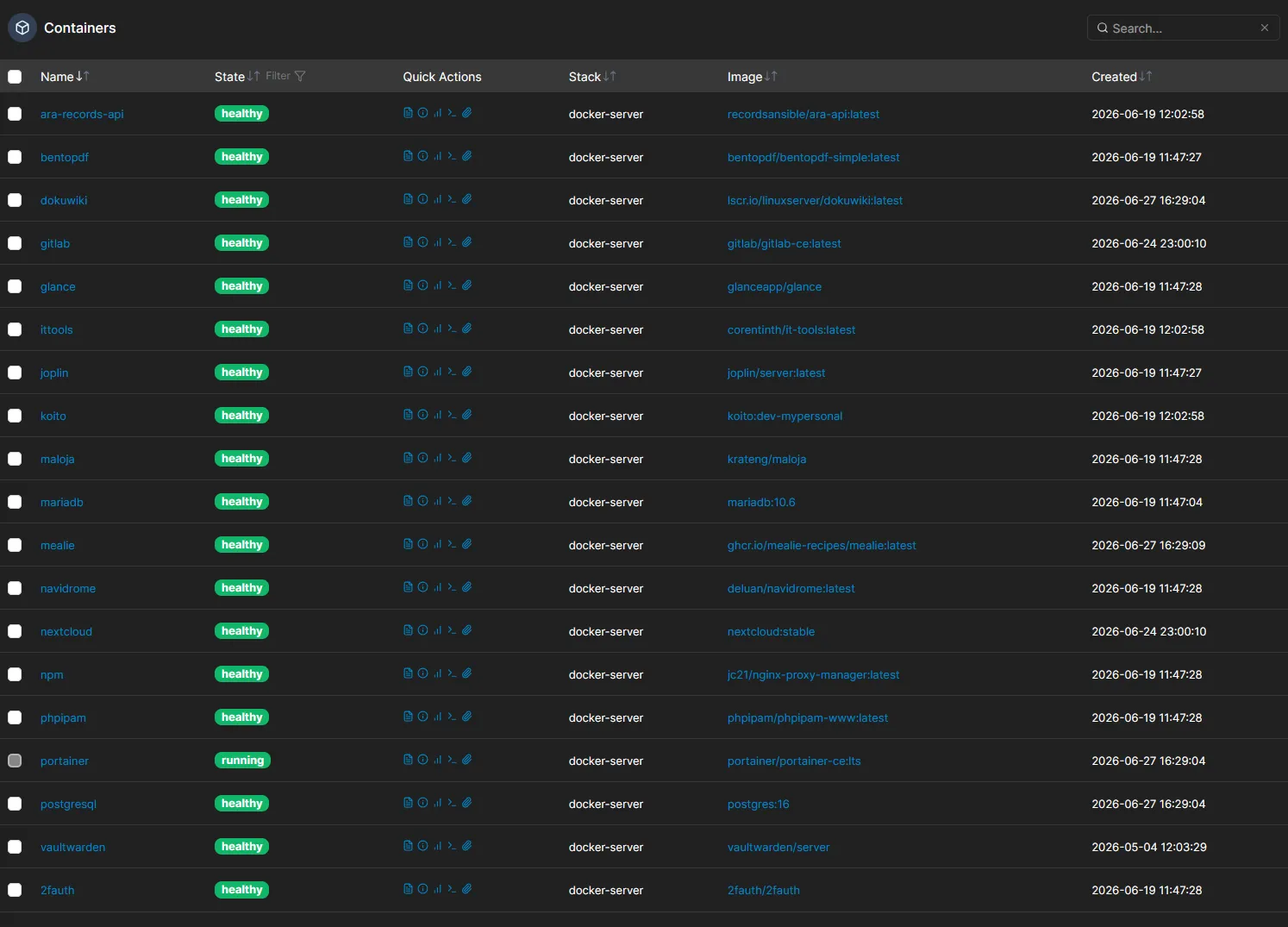Open stats for nextcloud container
Image resolution: width=1288 pixels, height=927 pixels.
[437, 630]
